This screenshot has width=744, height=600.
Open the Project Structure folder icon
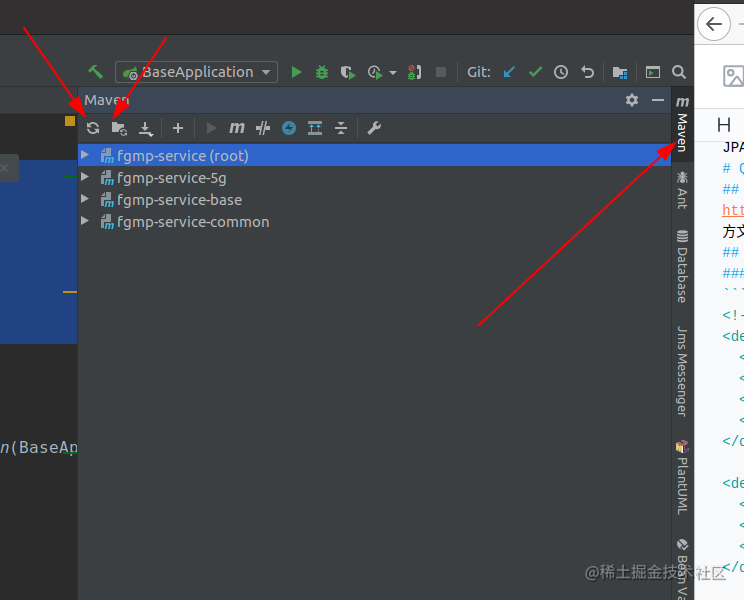[620, 73]
